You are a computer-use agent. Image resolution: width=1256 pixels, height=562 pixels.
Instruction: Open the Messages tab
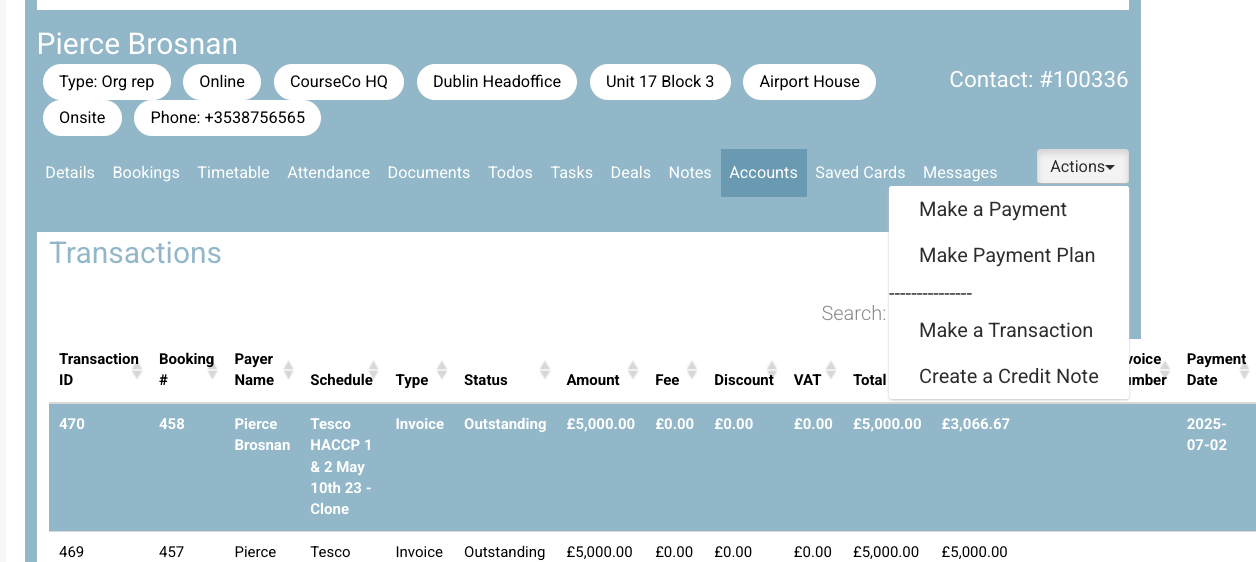(960, 173)
